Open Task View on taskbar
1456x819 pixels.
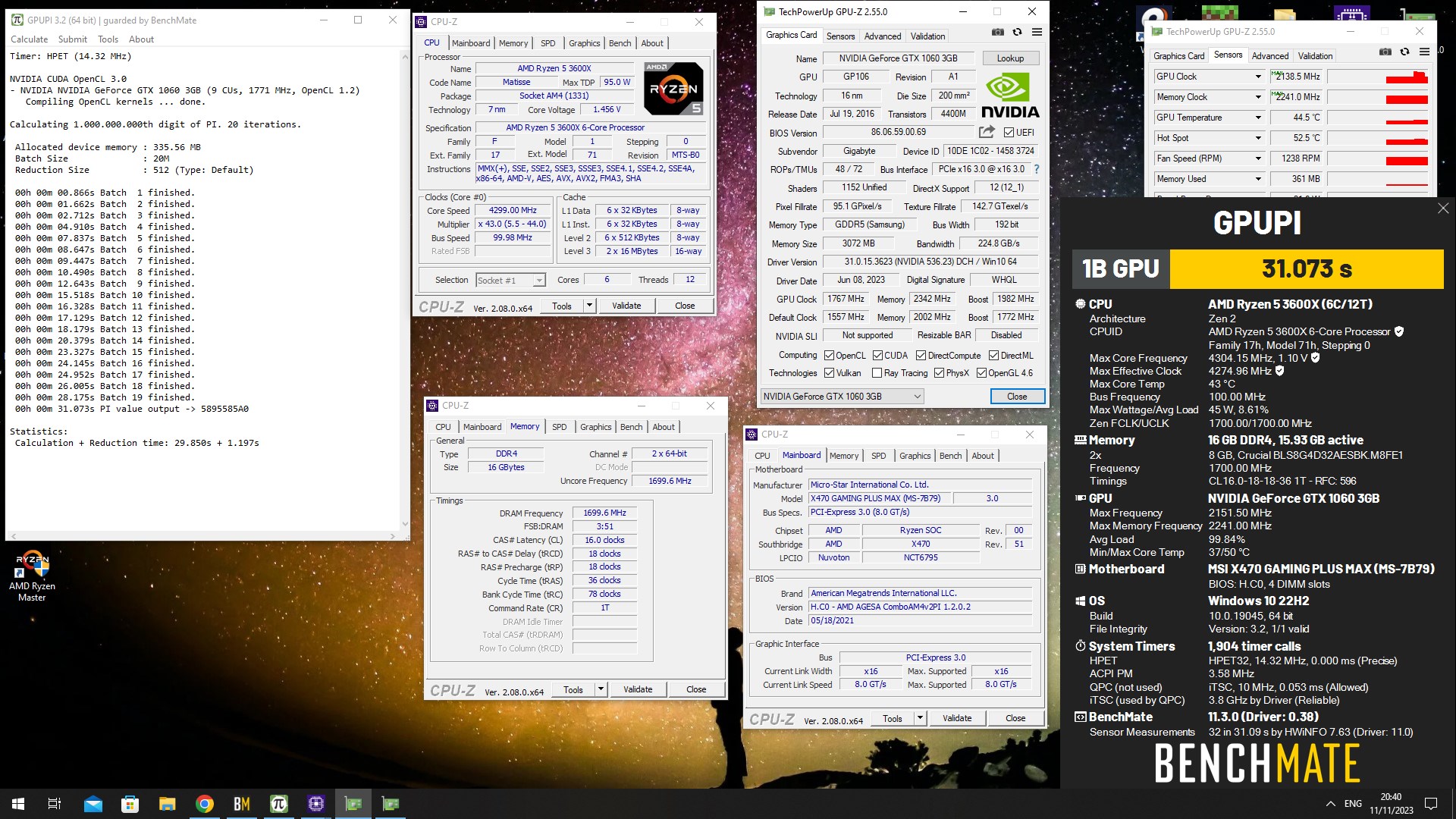pos(55,804)
